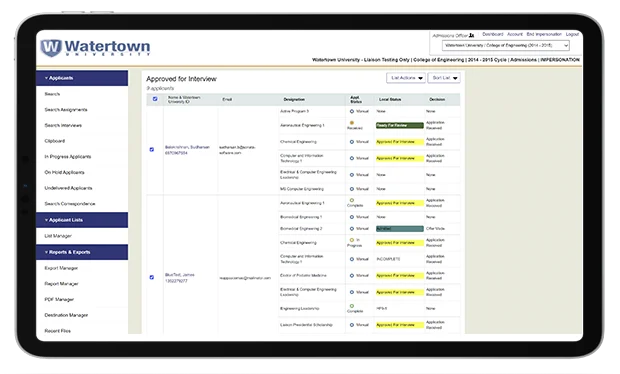
Task: Click the teal Admitted status badge
Action: click(399, 229)
